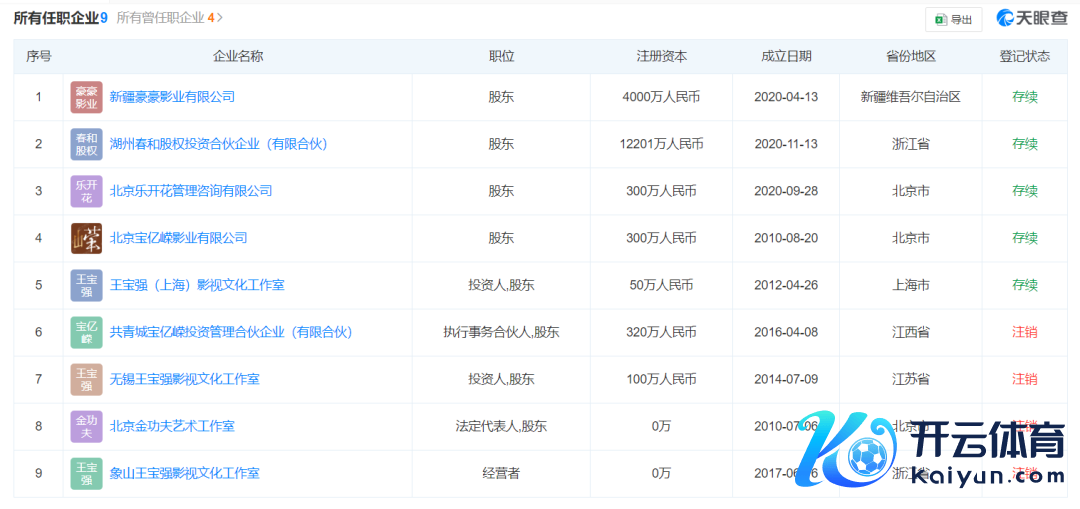1080x509 pixels.
Task: Open 无锡王宝强影视文化工作室 link
Action: tap(184, 379)
